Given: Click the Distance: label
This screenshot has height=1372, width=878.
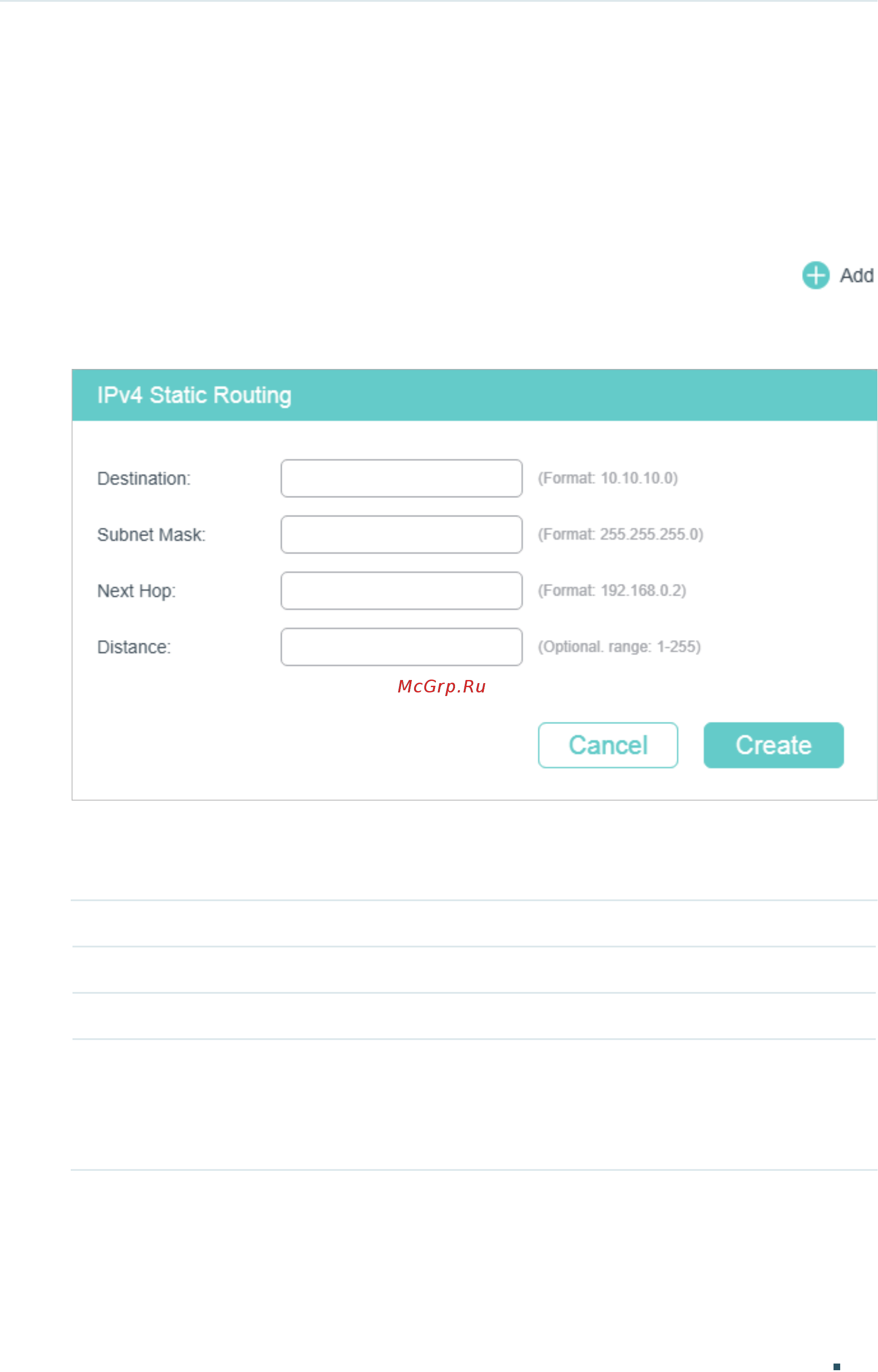Looking at the screenshot, I should tap(134, 647).
